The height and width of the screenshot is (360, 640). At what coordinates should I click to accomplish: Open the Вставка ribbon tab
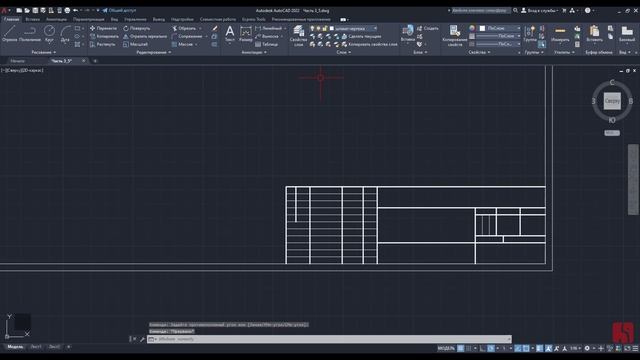(33, 19)
